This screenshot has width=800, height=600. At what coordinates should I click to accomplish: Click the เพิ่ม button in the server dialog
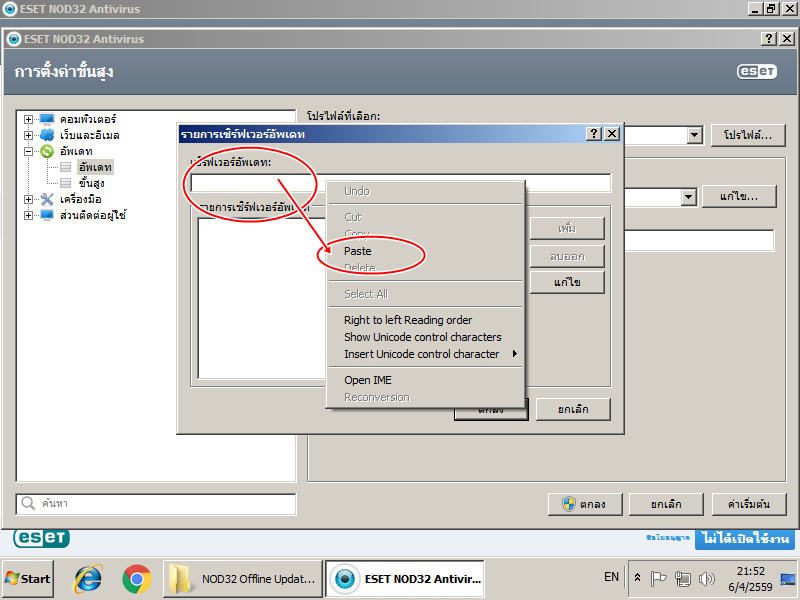(x=567, y=228)
